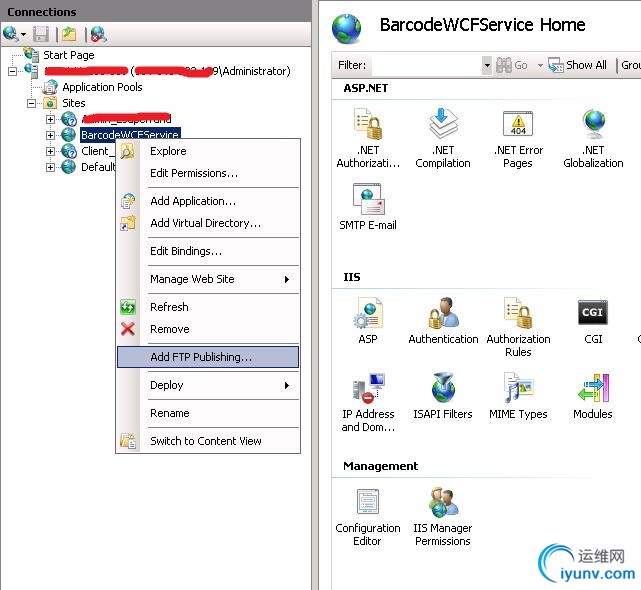Image resolution: width=641 pixels, height=590 pixels.
Task: Click into the Filter text field
Action: pos(427,65)
